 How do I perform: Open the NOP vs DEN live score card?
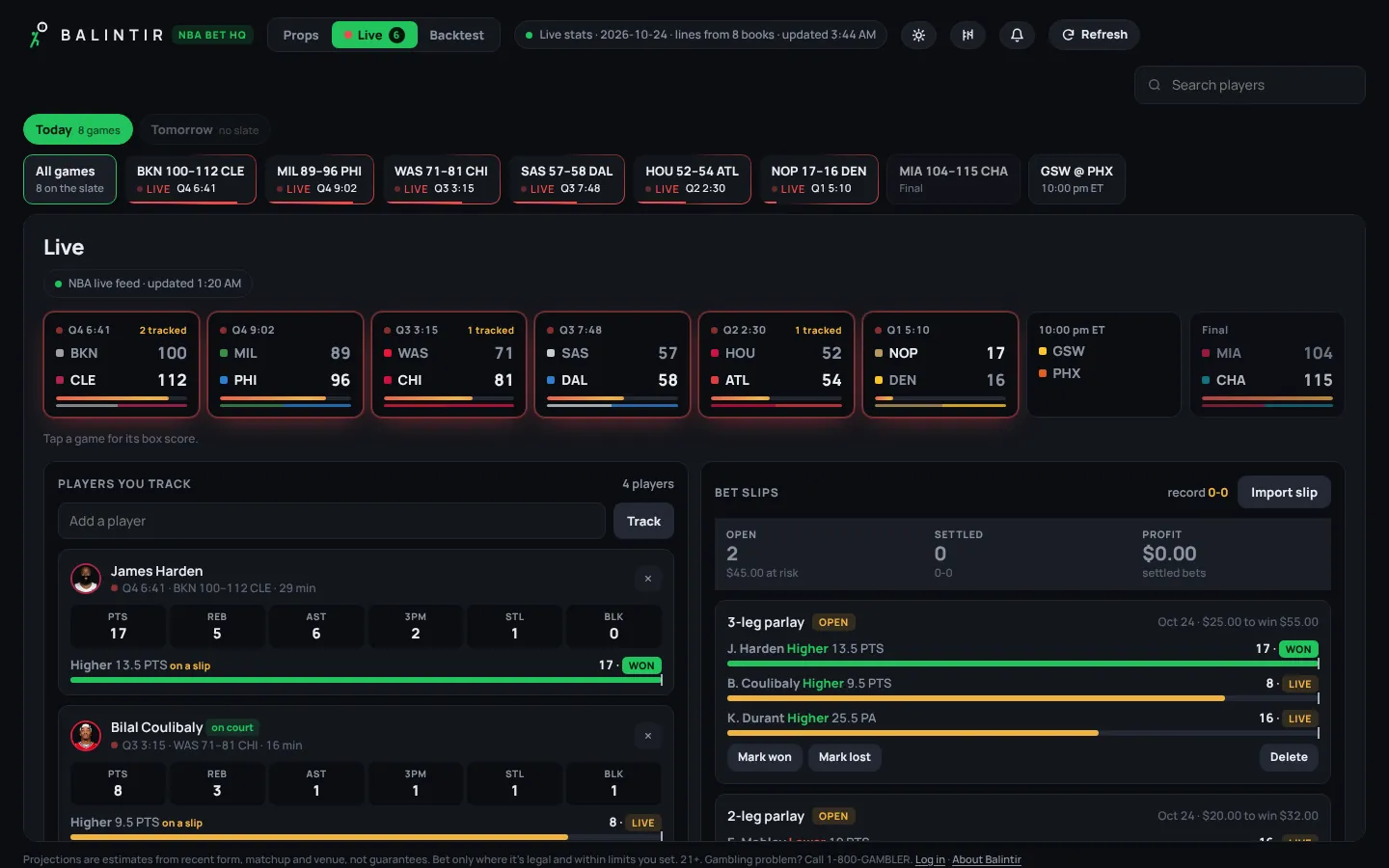pyautogui.click(x=940, y=365)
